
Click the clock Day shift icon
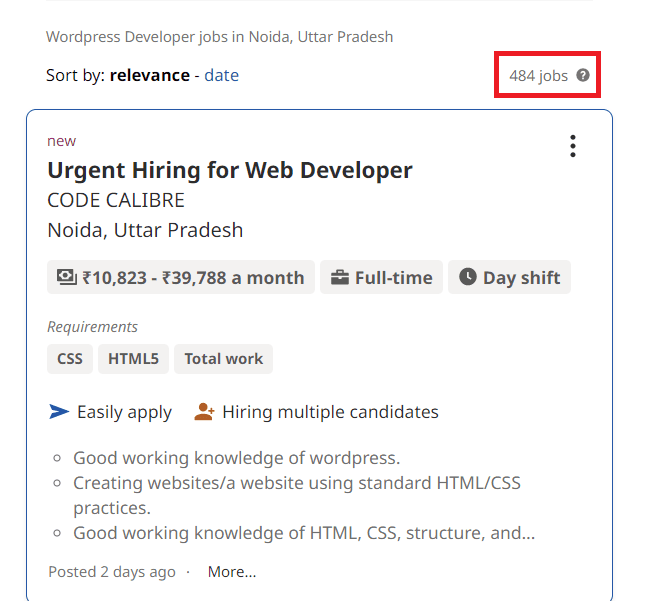[468, 277]
